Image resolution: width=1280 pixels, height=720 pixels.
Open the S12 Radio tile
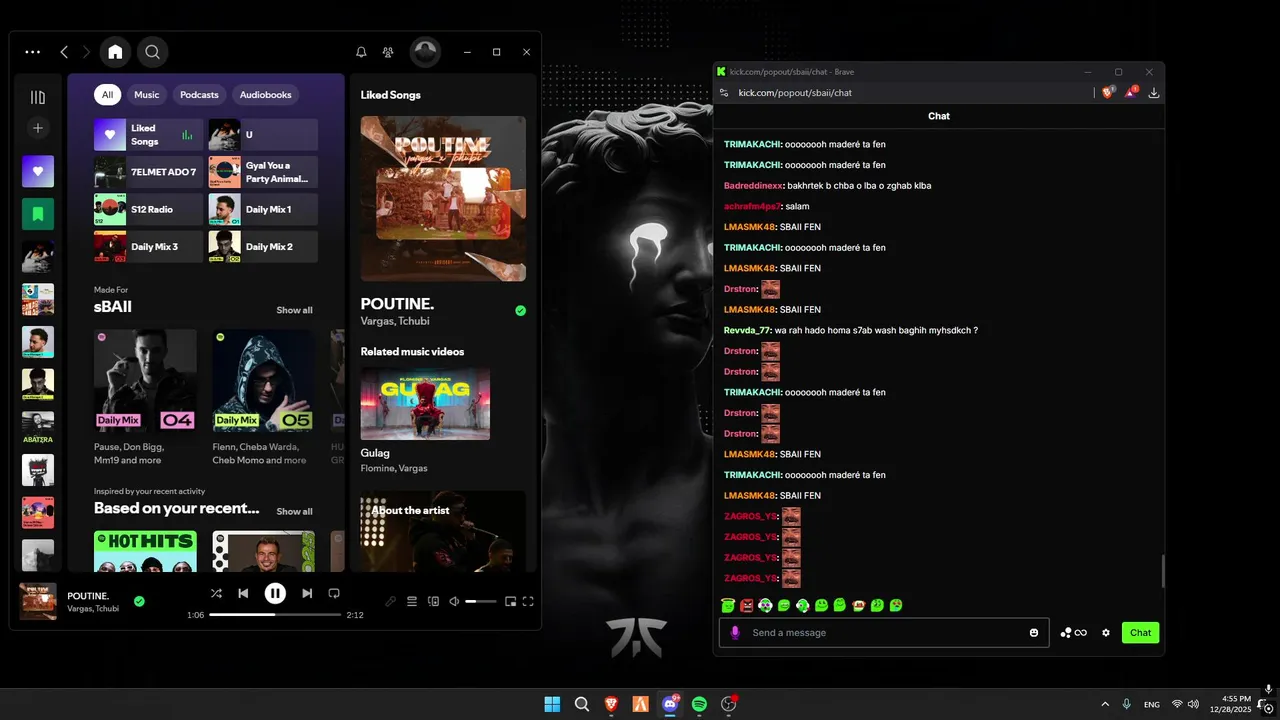click(148, 209)
